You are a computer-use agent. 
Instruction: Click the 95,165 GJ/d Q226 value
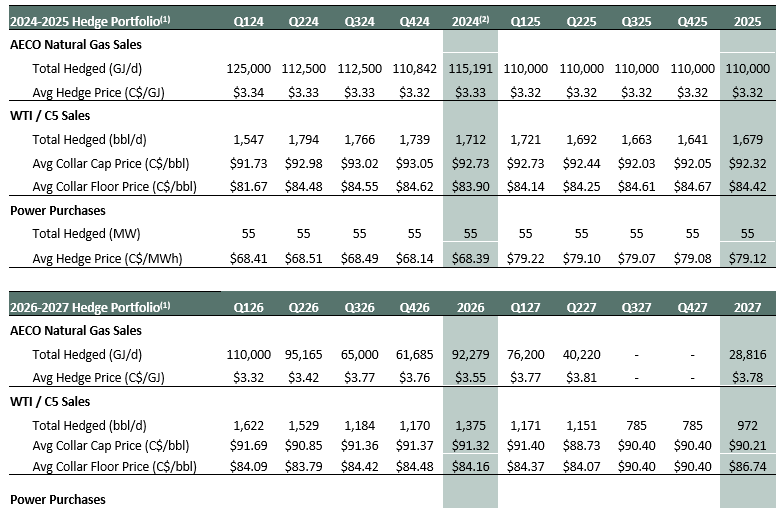click(x=303, y=354)
